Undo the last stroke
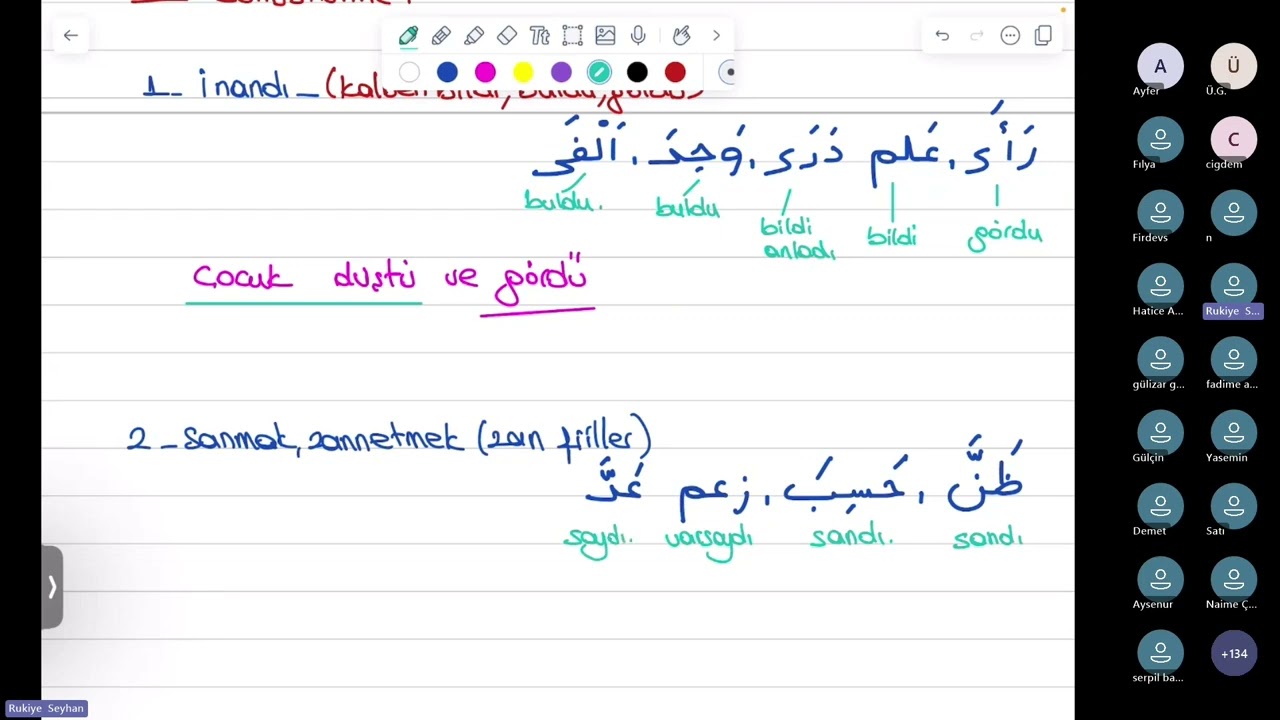 [x=942, y=35]
